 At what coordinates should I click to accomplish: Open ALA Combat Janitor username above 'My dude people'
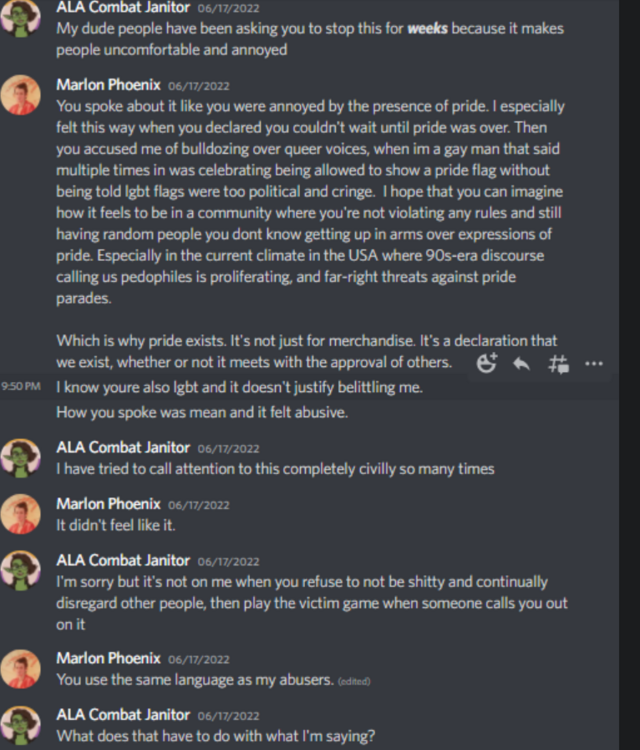[x=123, y=7]
